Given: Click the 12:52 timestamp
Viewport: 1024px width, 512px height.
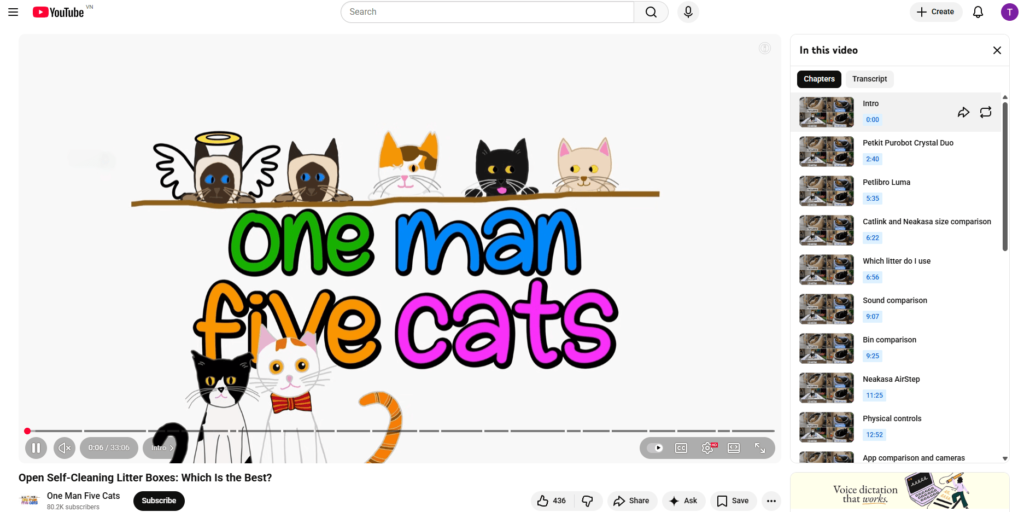Looking at the screenshot, I should click(x=874, y=434).
